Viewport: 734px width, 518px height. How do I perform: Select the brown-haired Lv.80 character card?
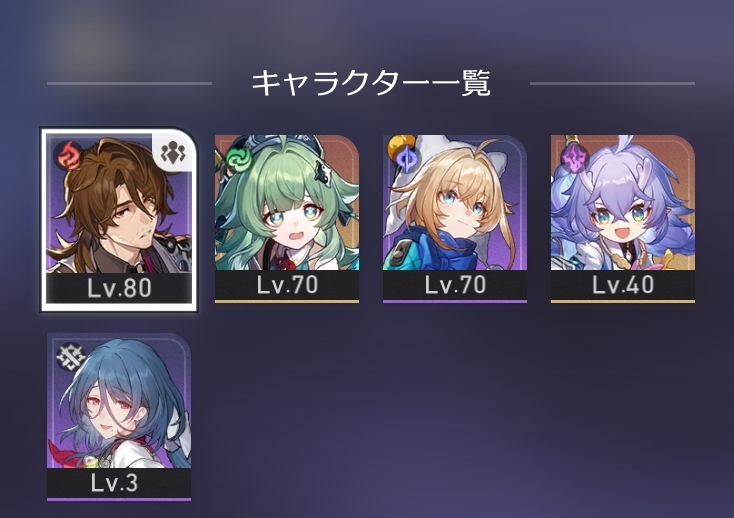(119, 220)
